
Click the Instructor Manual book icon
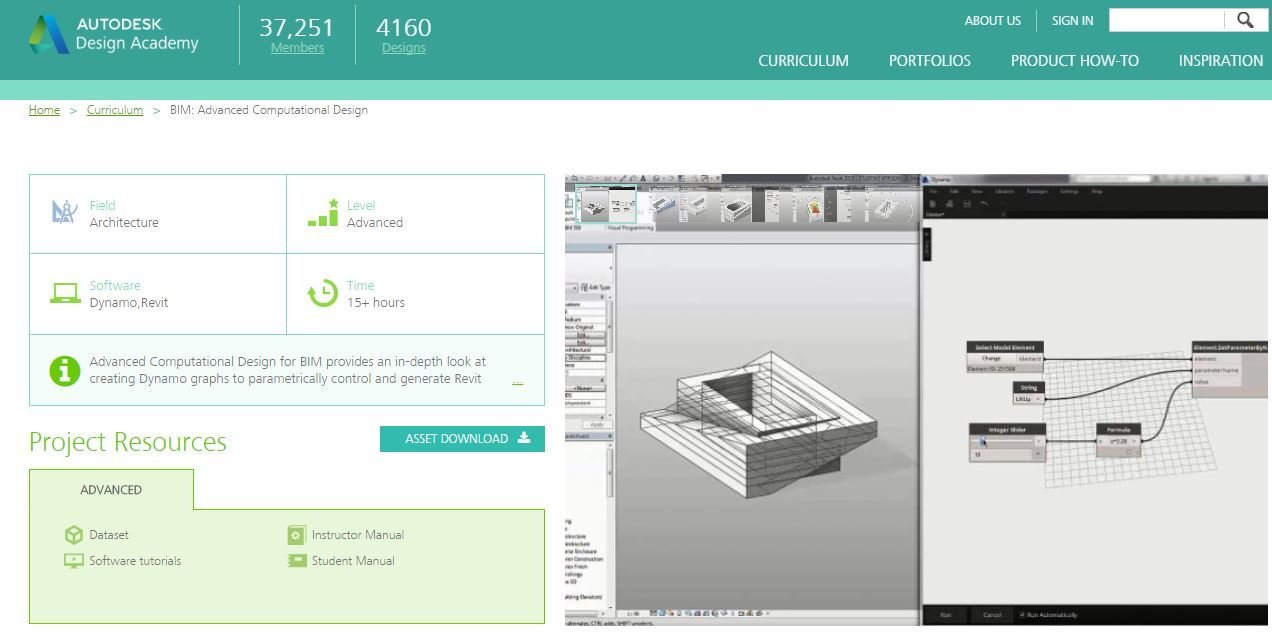click(x=296, y=535)
